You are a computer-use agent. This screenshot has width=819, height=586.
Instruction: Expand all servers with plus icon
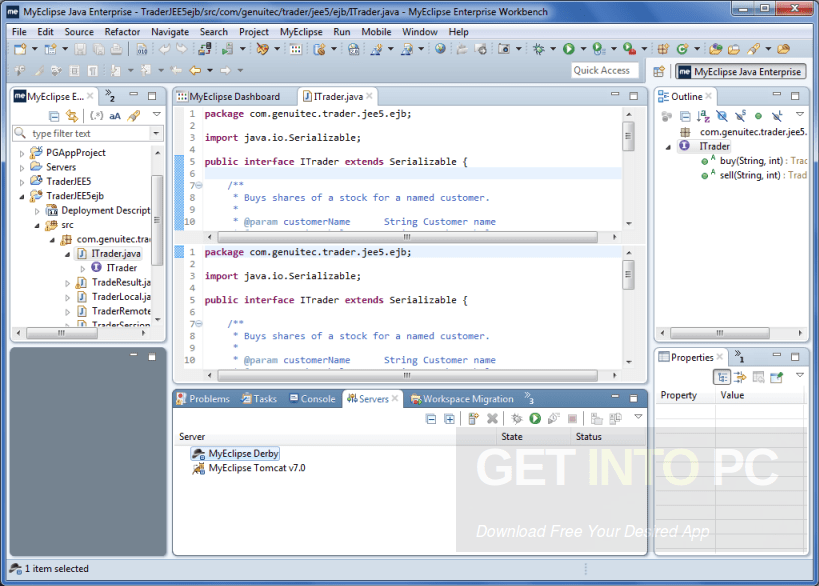coord(449,419)
